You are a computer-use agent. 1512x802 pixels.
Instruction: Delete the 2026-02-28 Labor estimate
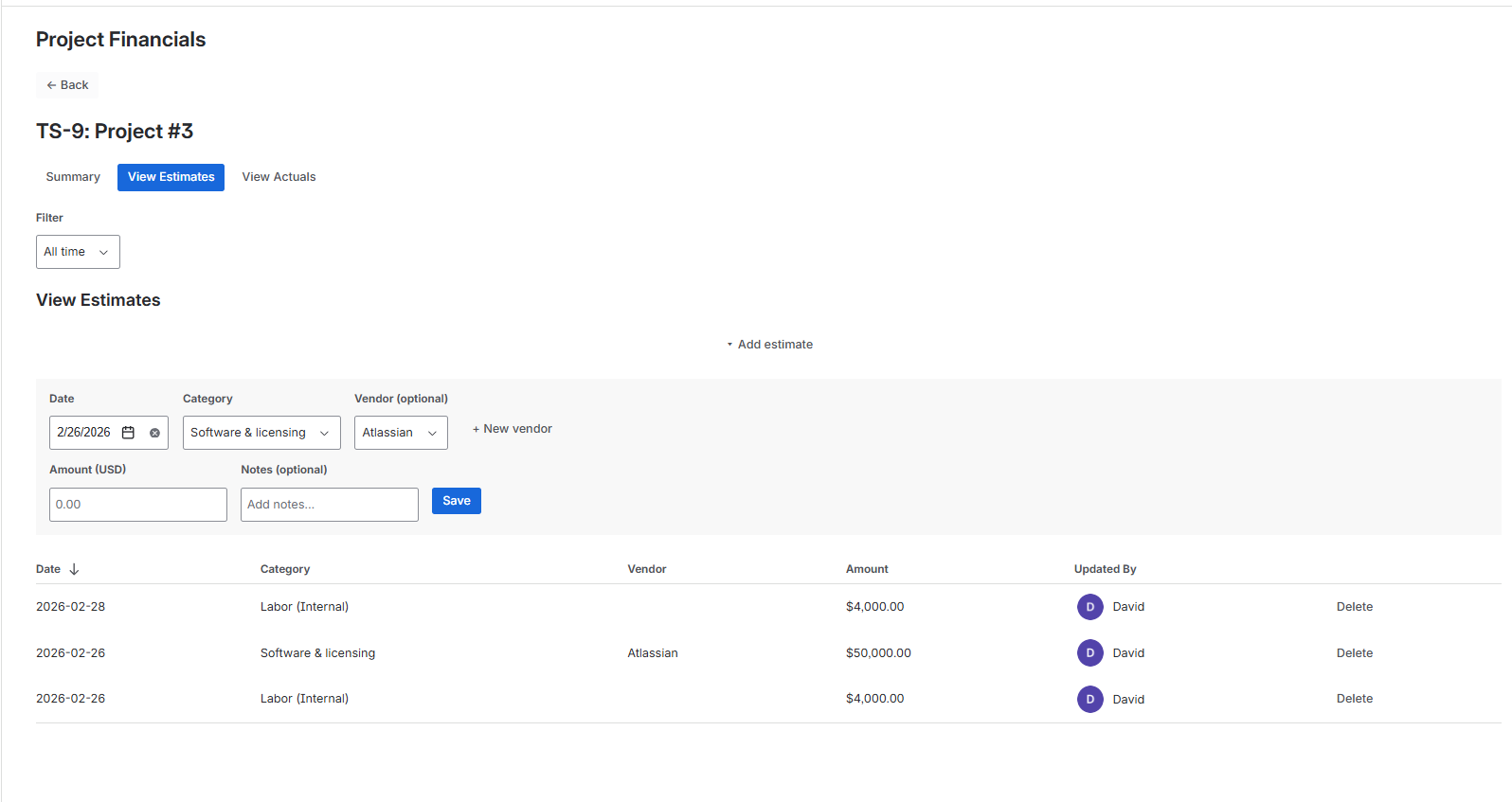(x=1354, y=607)
